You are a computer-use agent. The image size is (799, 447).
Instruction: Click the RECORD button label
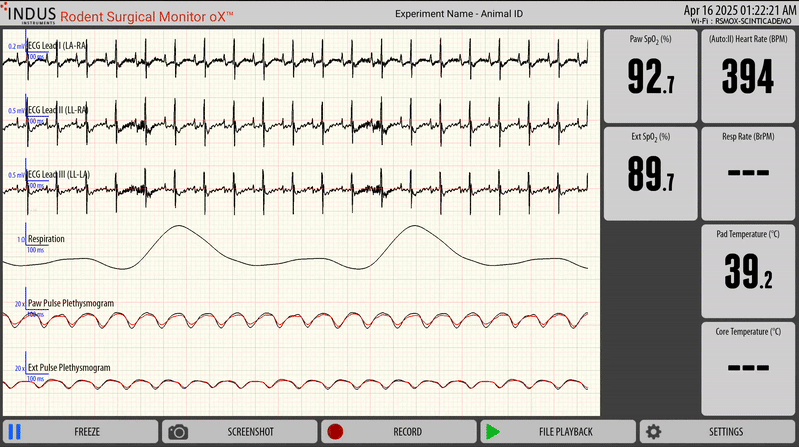coord(407,432)
